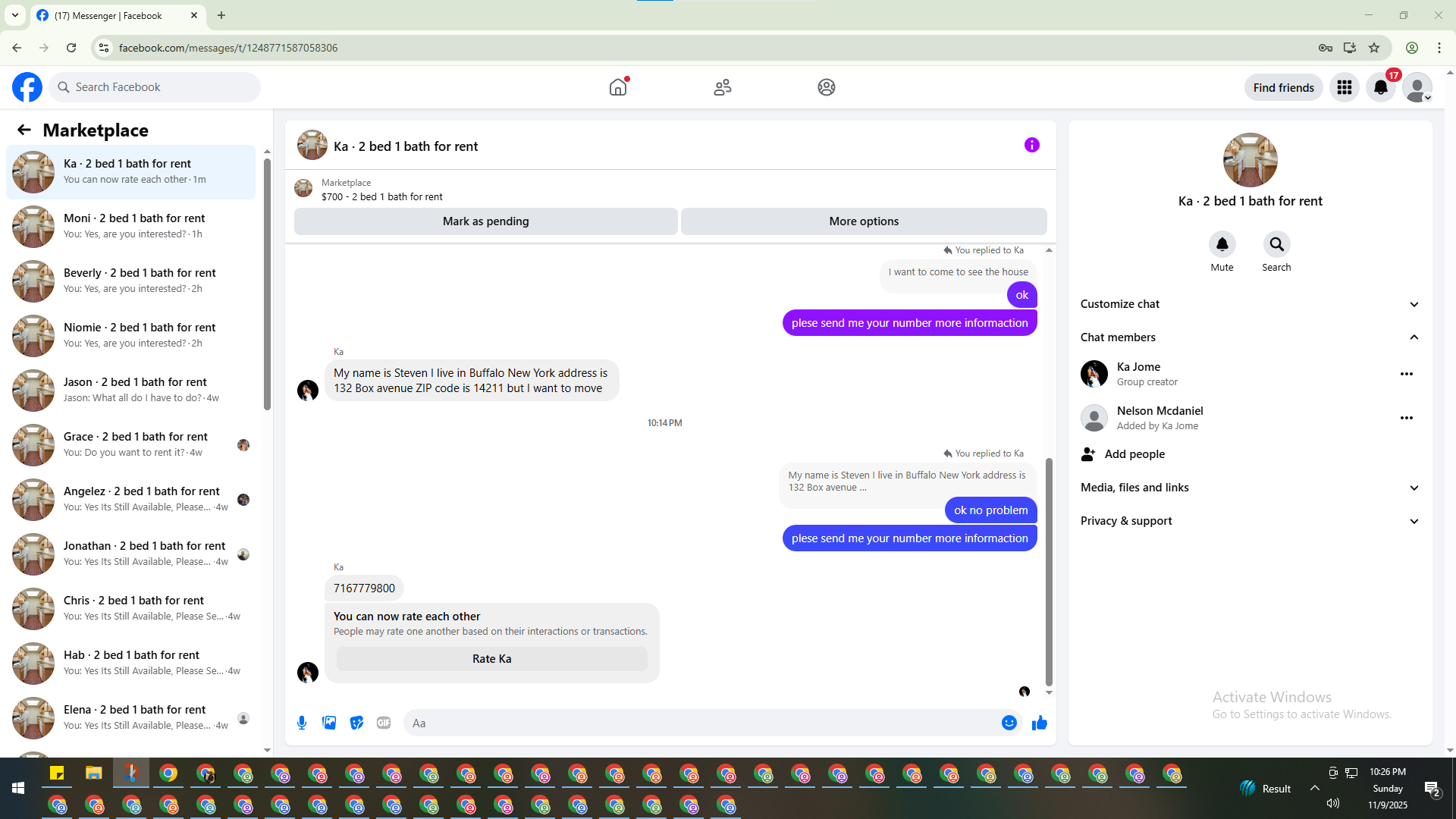The height and width of the screenshot is (819, 1456).
Task: Open the Groups icon in top navigation
Action: point(827,87)
